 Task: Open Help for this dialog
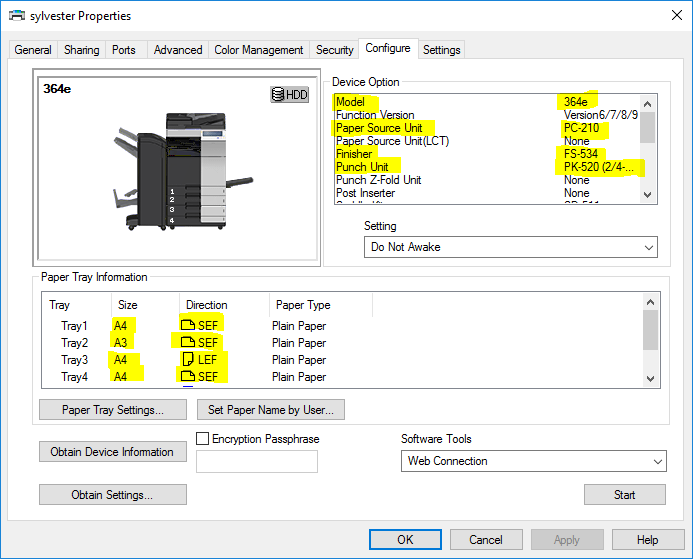click(x=648, y=540)
